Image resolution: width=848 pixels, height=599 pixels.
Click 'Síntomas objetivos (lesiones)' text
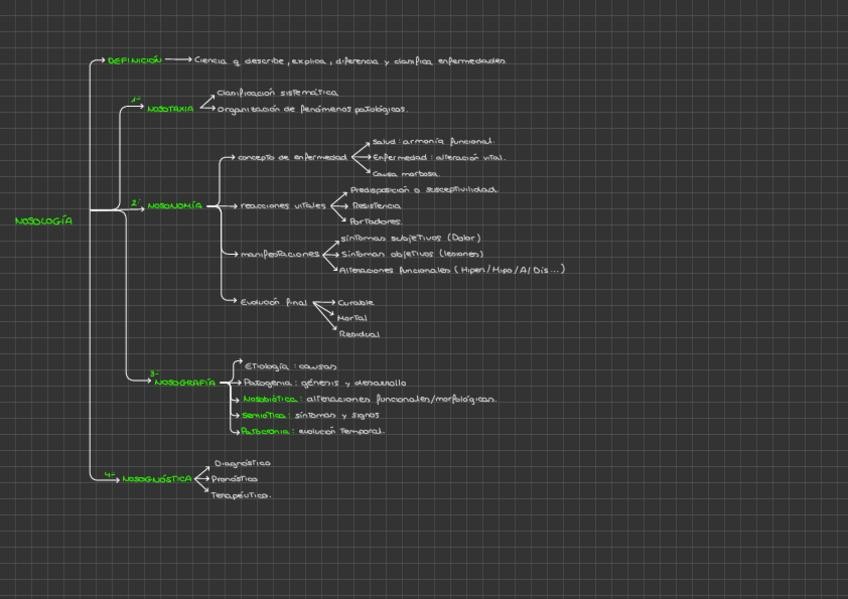pyautogui.click(x=412, y=254)
